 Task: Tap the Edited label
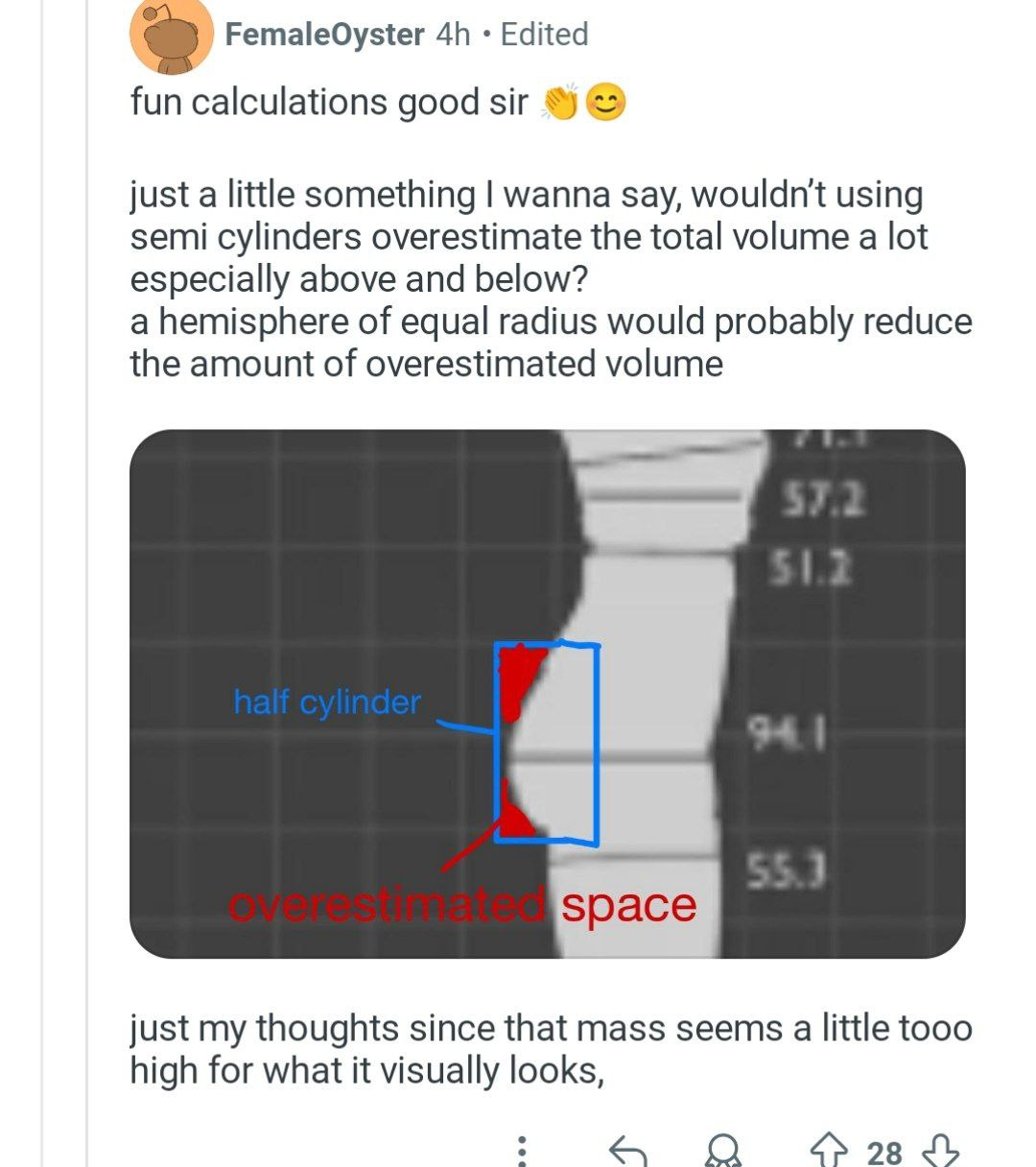point(544,35)
